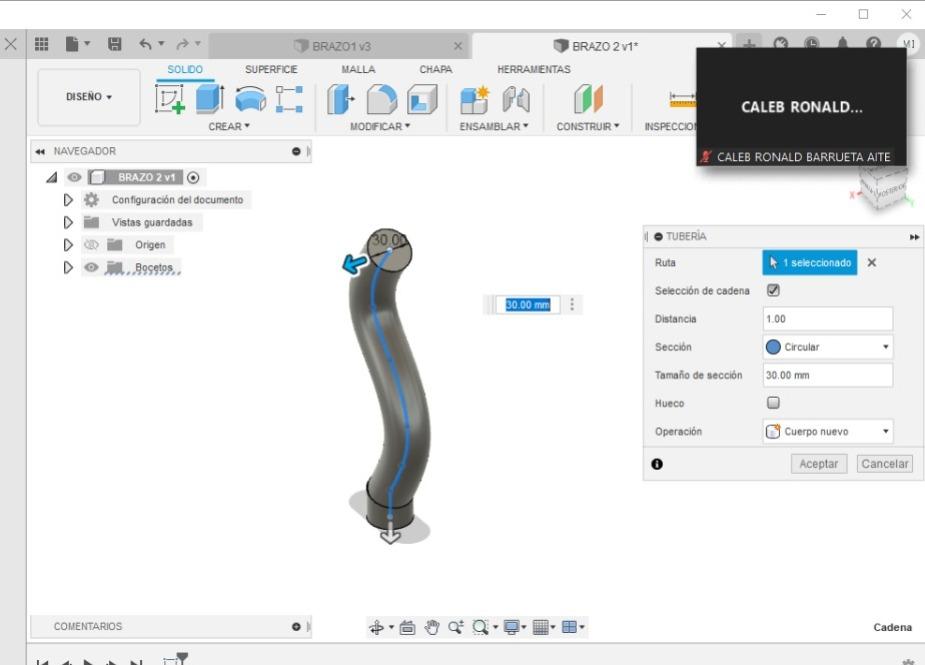925x665 pixels.
Task: Activate the BRAZO 2 v1 radio button
Action: (193, 177)
